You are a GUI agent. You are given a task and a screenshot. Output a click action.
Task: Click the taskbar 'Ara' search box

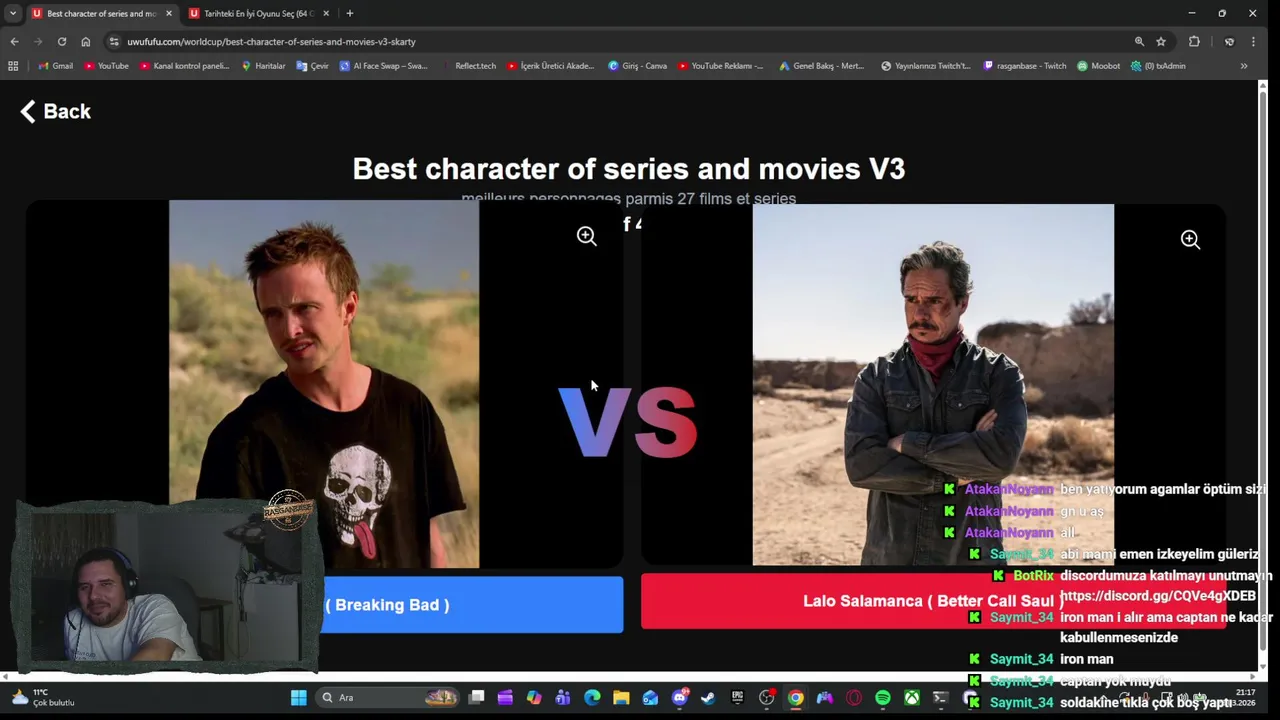(390, 698)
